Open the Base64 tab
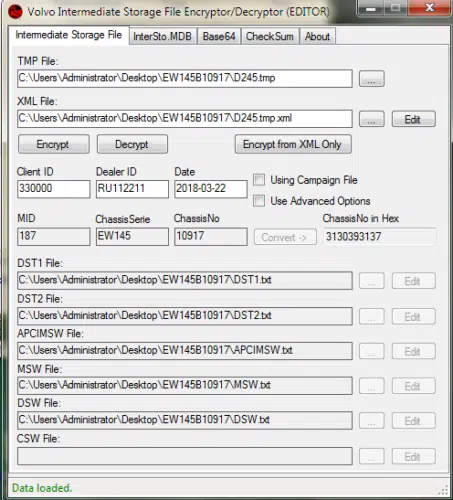This screenshot has width=453, height=500. (220, 36)
